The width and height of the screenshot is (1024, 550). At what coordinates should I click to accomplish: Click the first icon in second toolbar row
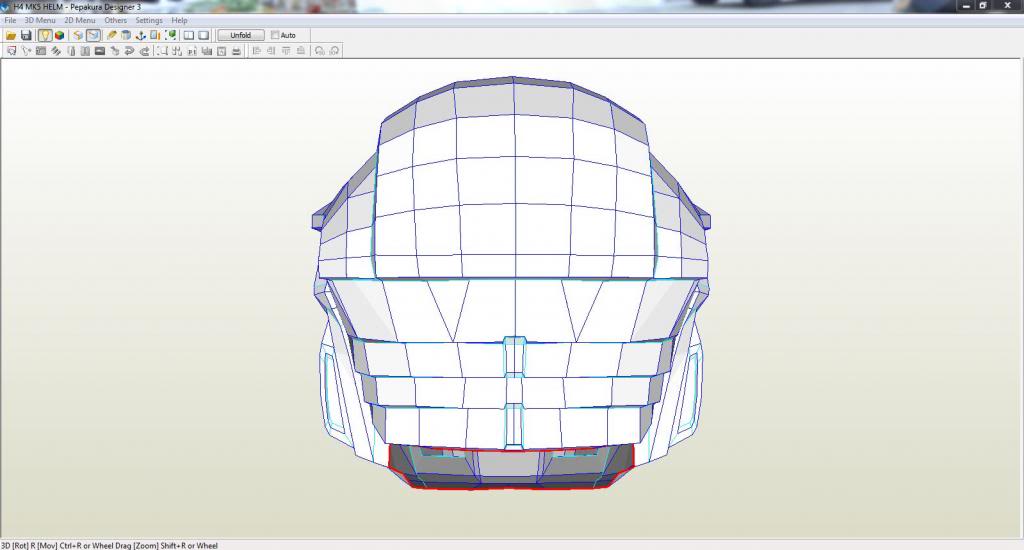[x=11, y=51]
